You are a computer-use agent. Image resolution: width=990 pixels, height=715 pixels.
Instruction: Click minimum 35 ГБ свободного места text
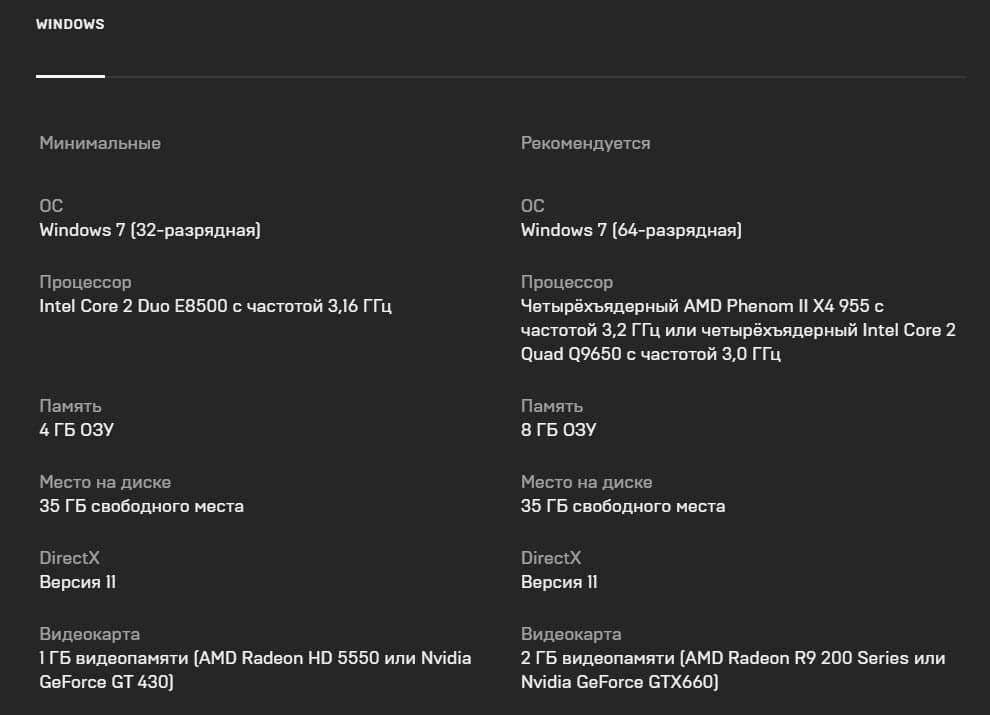(x=141, y=507)
